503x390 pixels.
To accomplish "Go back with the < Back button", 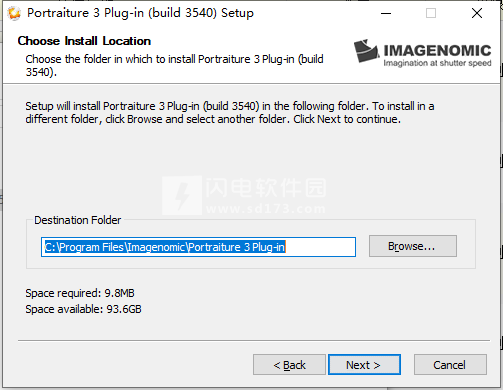I will [289, 365].
